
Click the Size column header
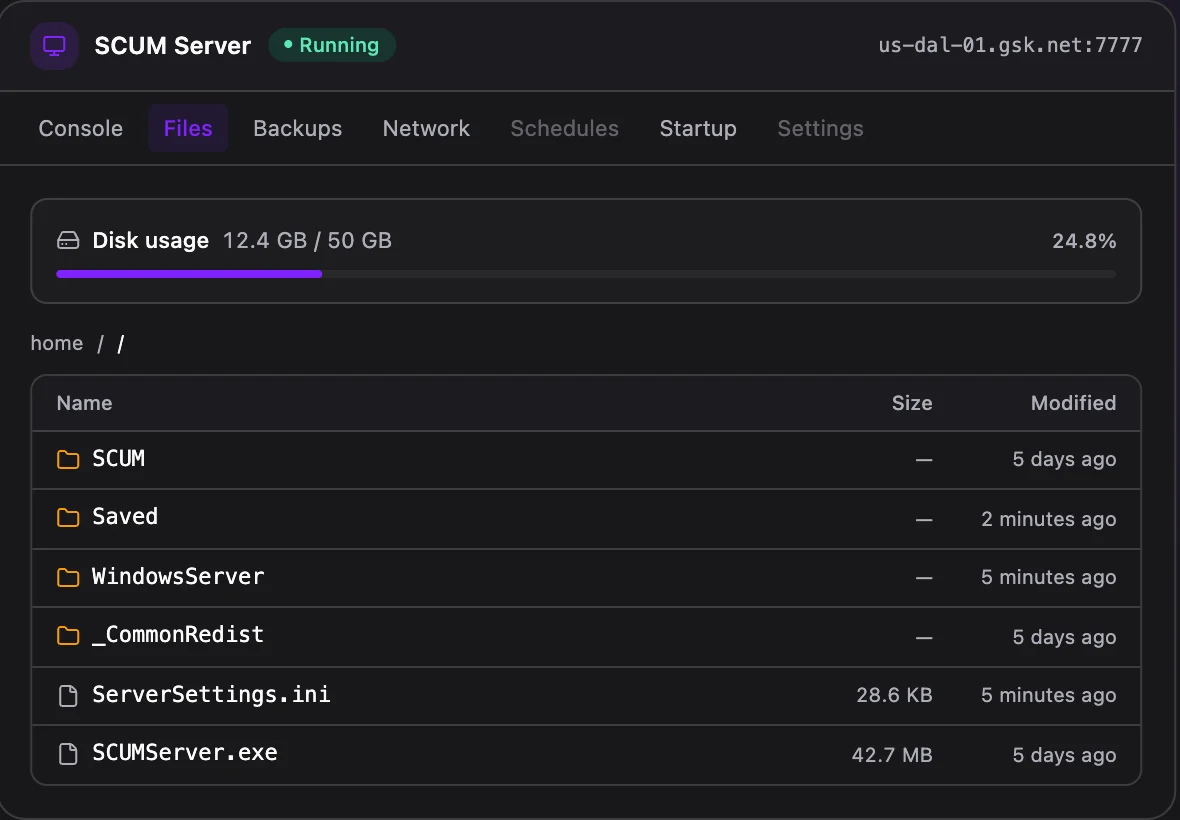pos(912,403)
